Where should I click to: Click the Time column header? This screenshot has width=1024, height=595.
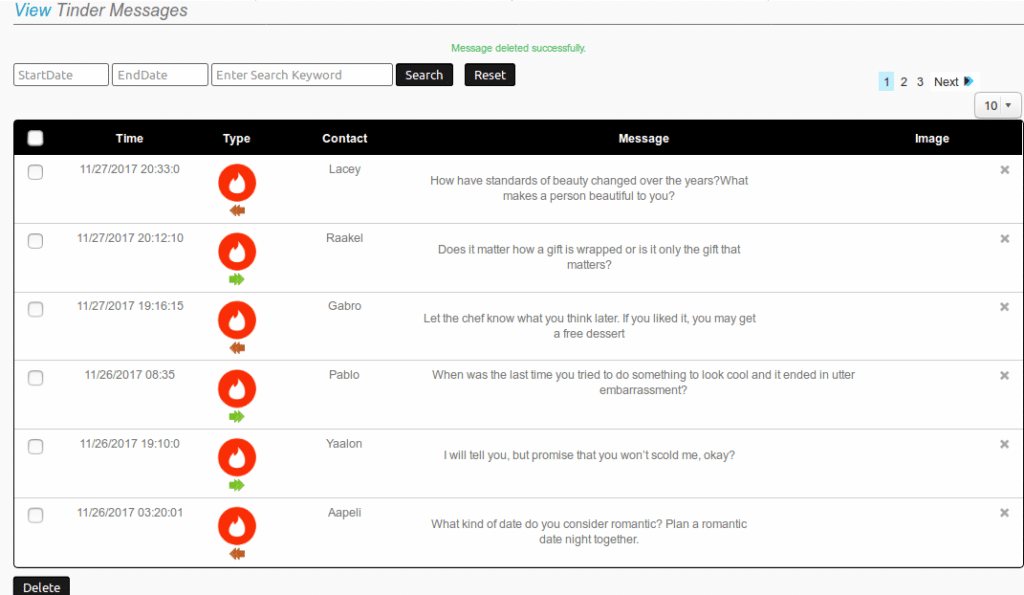(x=129, y=138)
